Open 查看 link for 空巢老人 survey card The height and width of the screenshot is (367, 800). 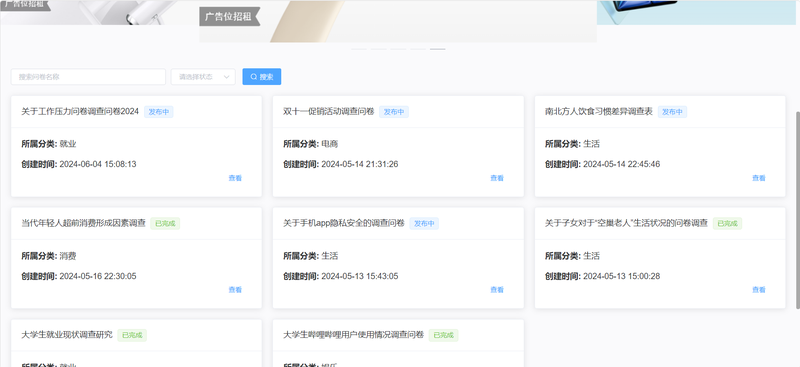coord(759,290)
